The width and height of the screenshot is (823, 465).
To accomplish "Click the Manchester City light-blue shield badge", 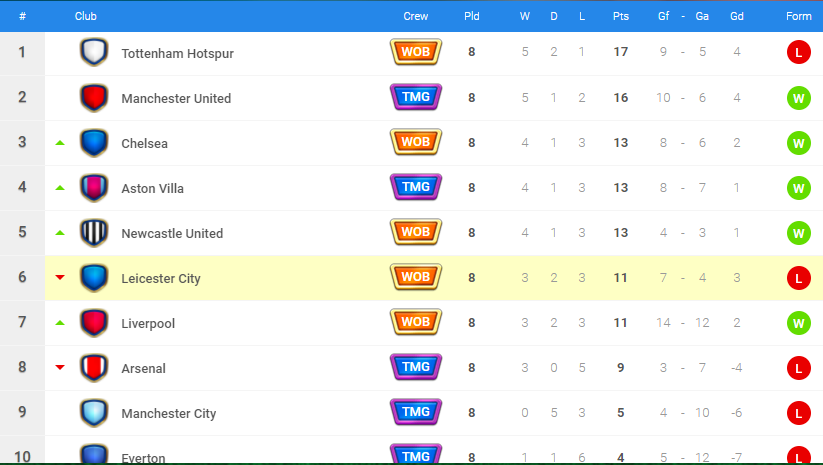I will [x=94, y=413].
